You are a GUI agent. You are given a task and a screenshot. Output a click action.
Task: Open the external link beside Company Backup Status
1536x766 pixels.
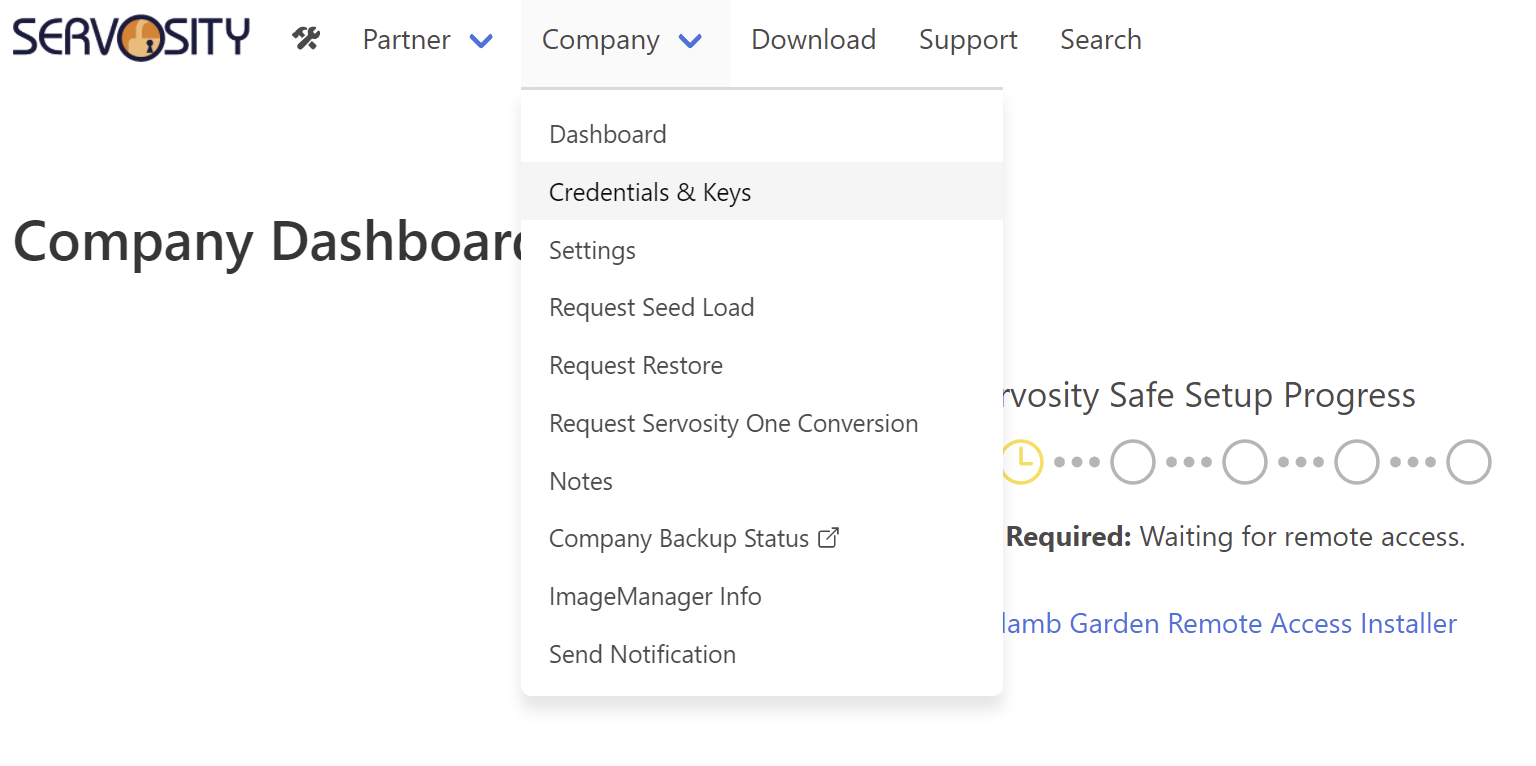828,537
